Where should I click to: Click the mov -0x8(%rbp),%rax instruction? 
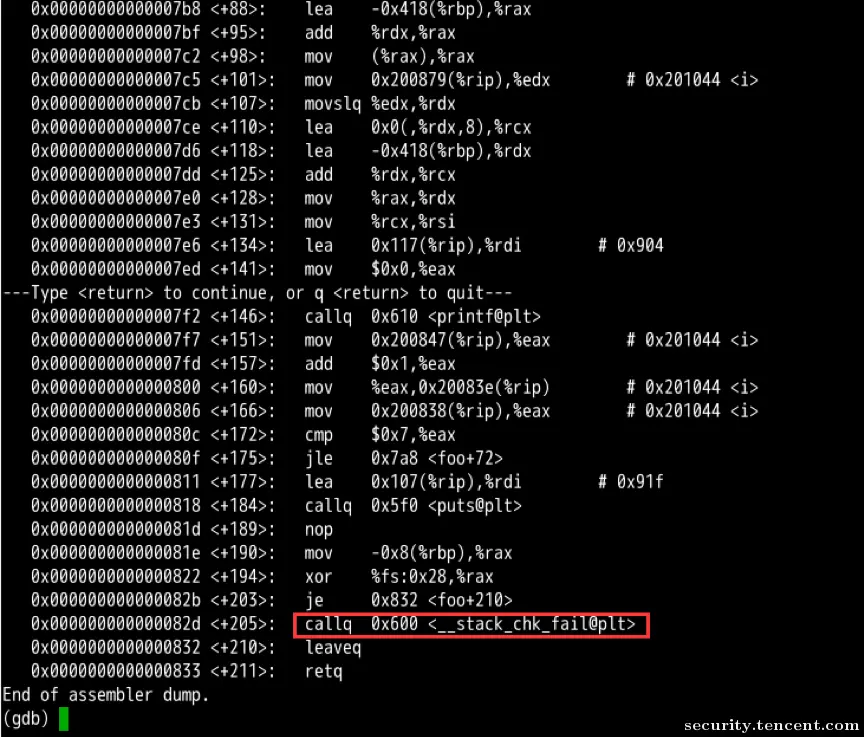[408, 553]
